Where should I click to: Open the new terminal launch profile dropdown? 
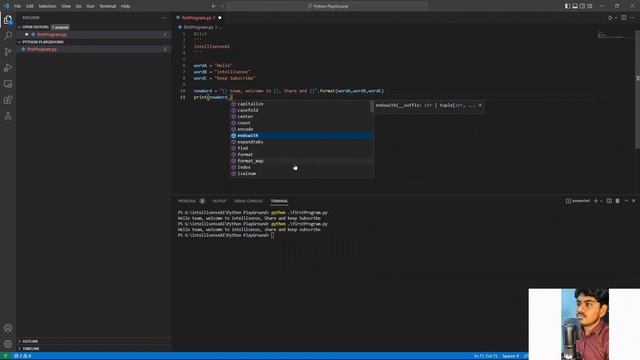(601, 201)
